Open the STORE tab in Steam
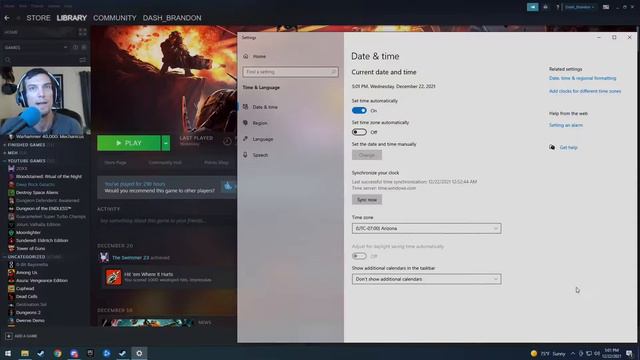The width and height of the screenshot is (640, 360). (x=38, y=18)
